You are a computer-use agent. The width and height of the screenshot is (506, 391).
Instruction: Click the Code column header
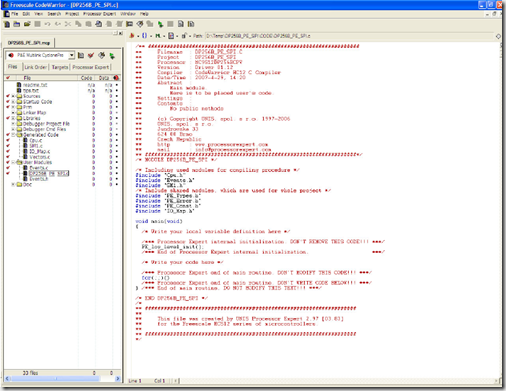(x=86, y=78)
